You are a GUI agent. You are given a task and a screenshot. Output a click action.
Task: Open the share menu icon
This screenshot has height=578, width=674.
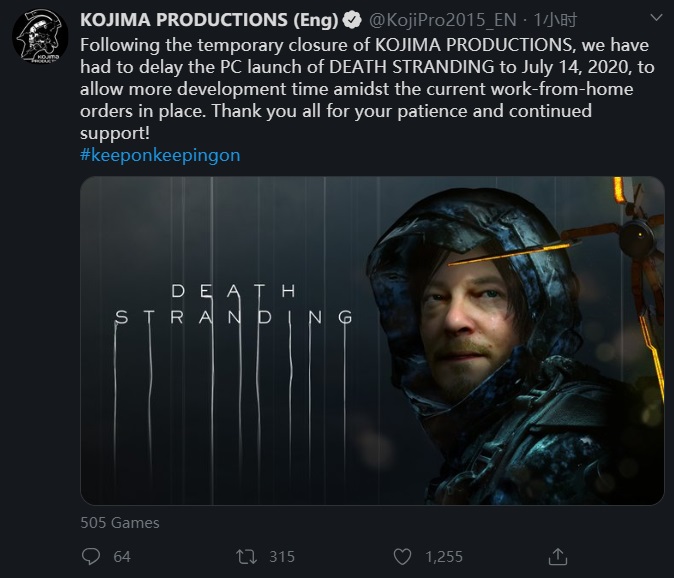click(x=559, y=556)
